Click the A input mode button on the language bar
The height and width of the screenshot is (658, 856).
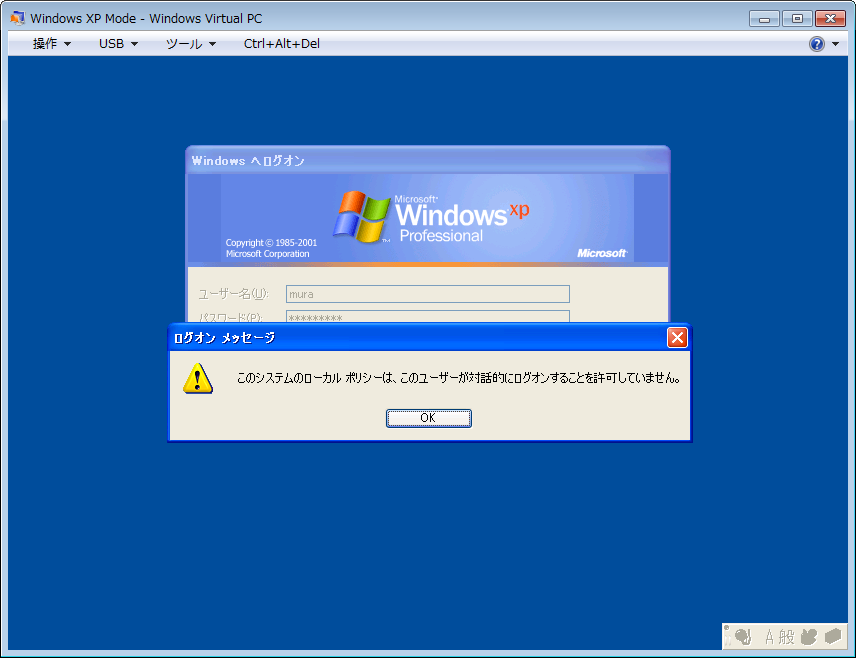[x=769, y=637]
